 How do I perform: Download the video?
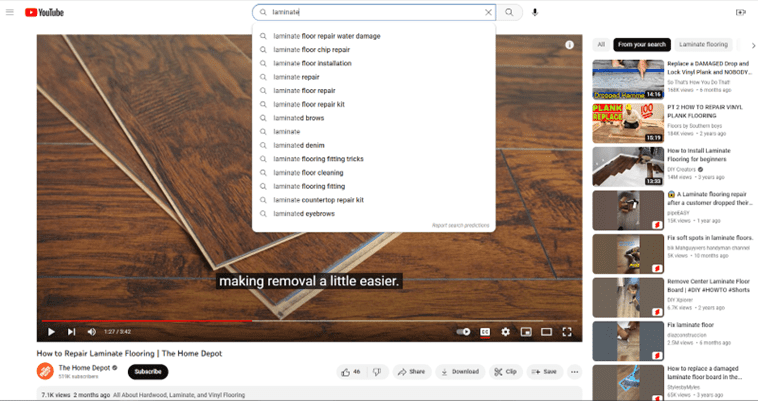460,372
